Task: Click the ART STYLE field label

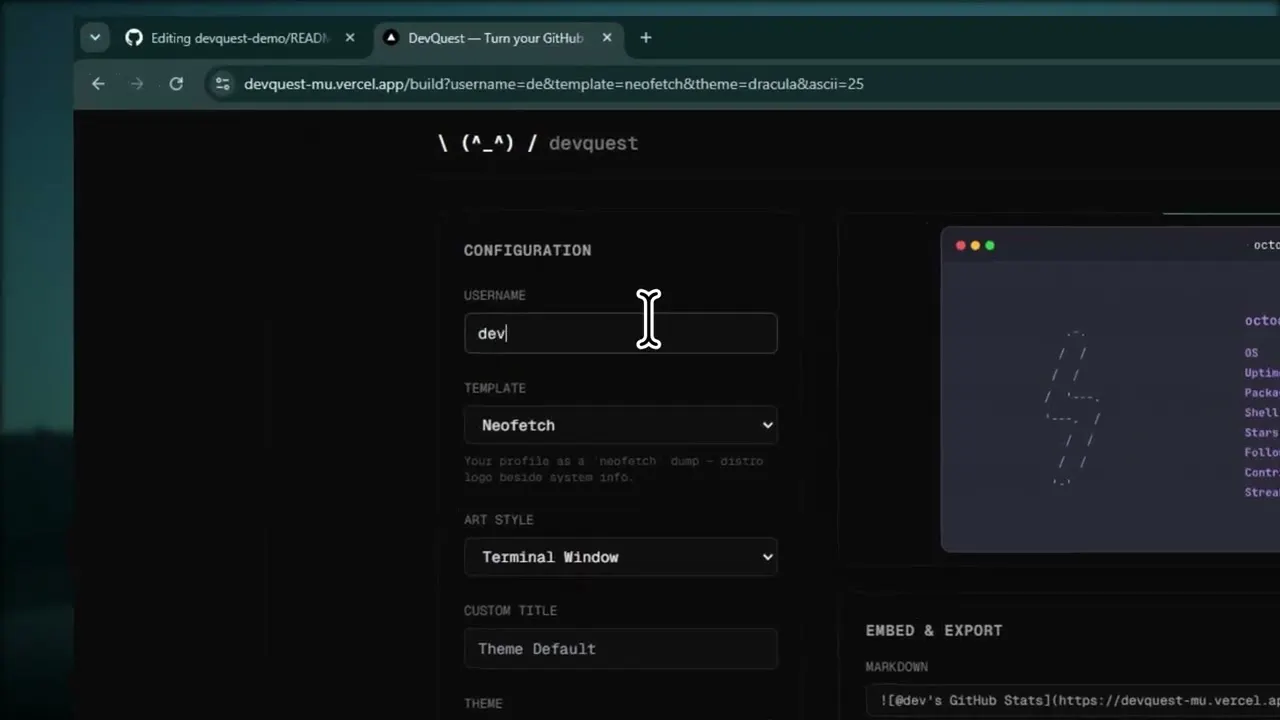Action: (498, 520)
